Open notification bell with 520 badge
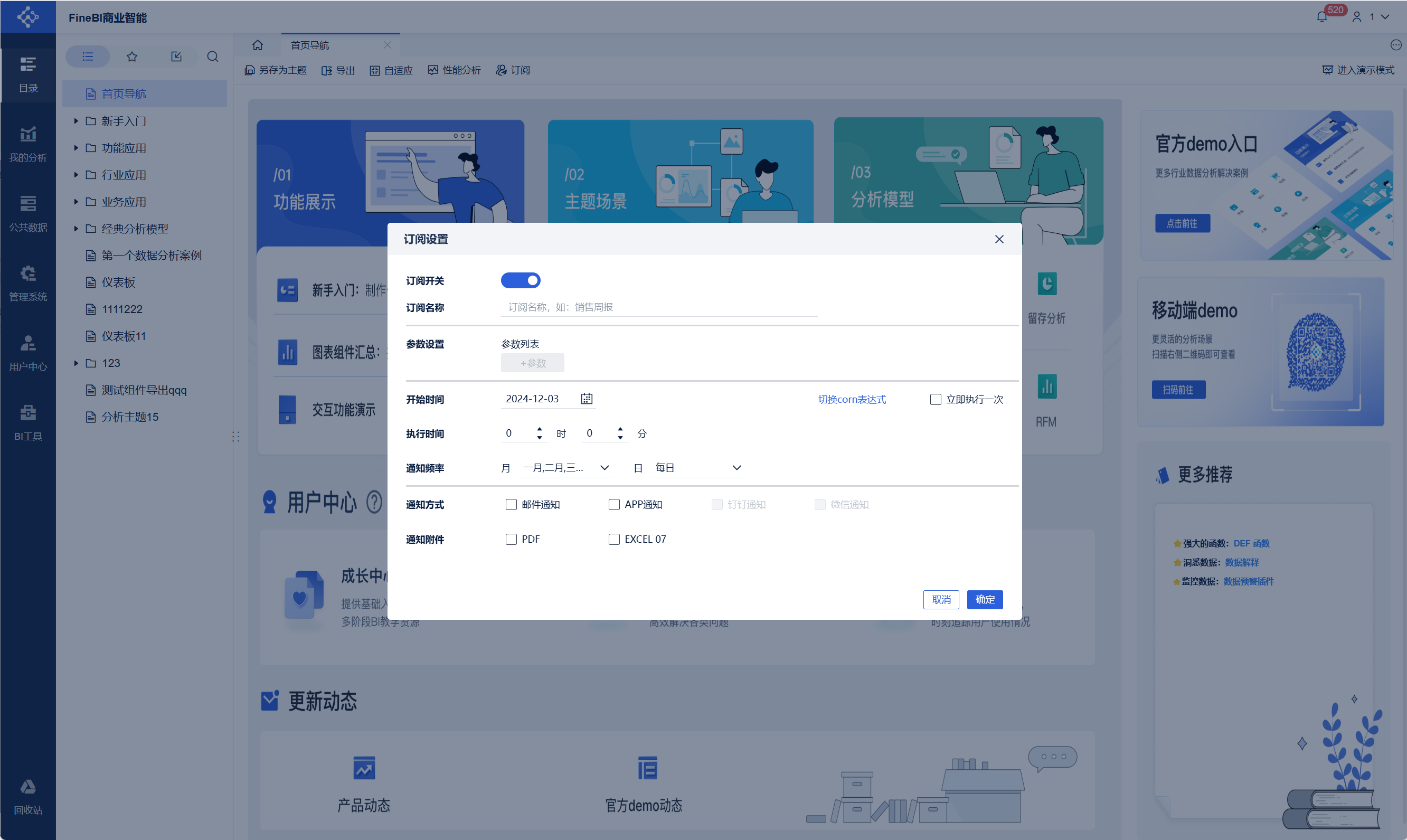Screen dimensions: 1407x840 [x=1322, y=16]
